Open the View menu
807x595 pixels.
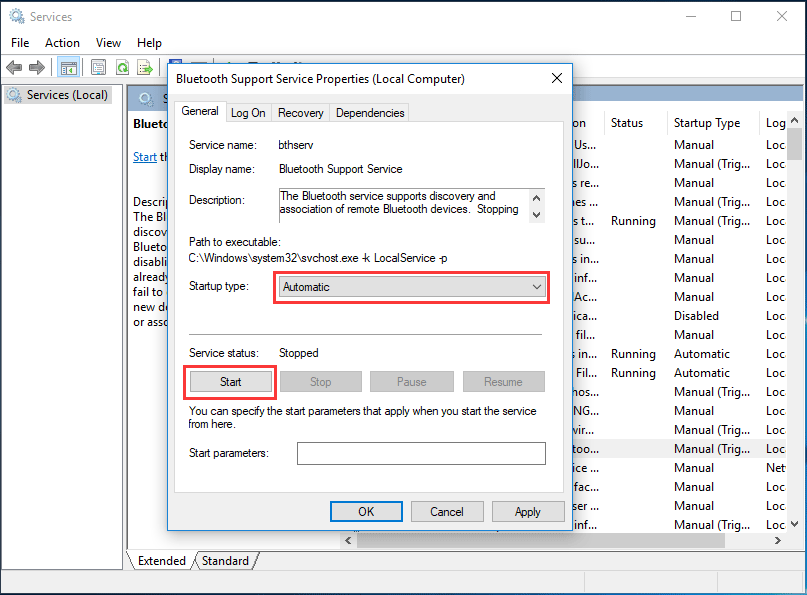108,43
